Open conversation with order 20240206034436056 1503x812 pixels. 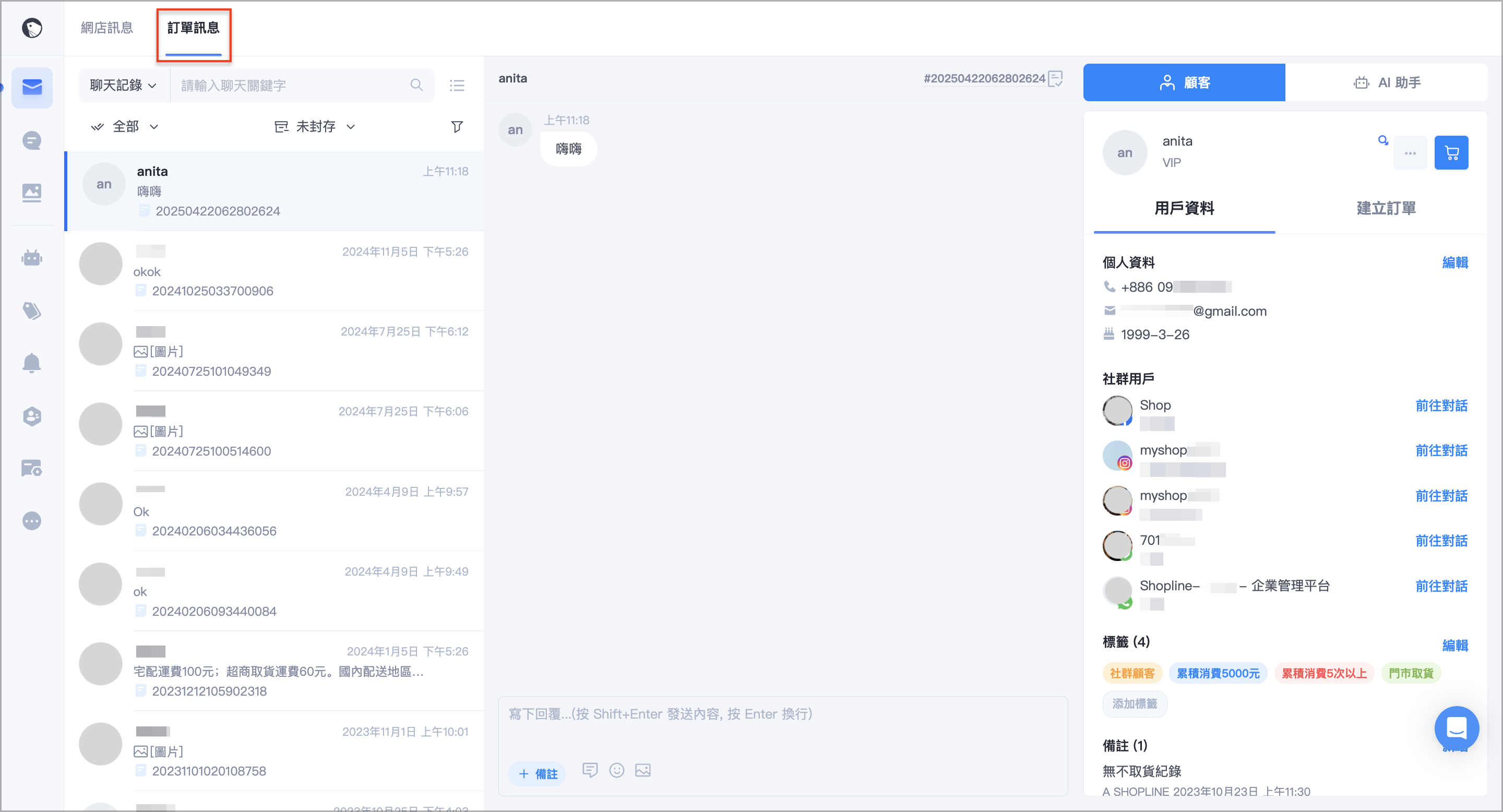coord(274,511)
